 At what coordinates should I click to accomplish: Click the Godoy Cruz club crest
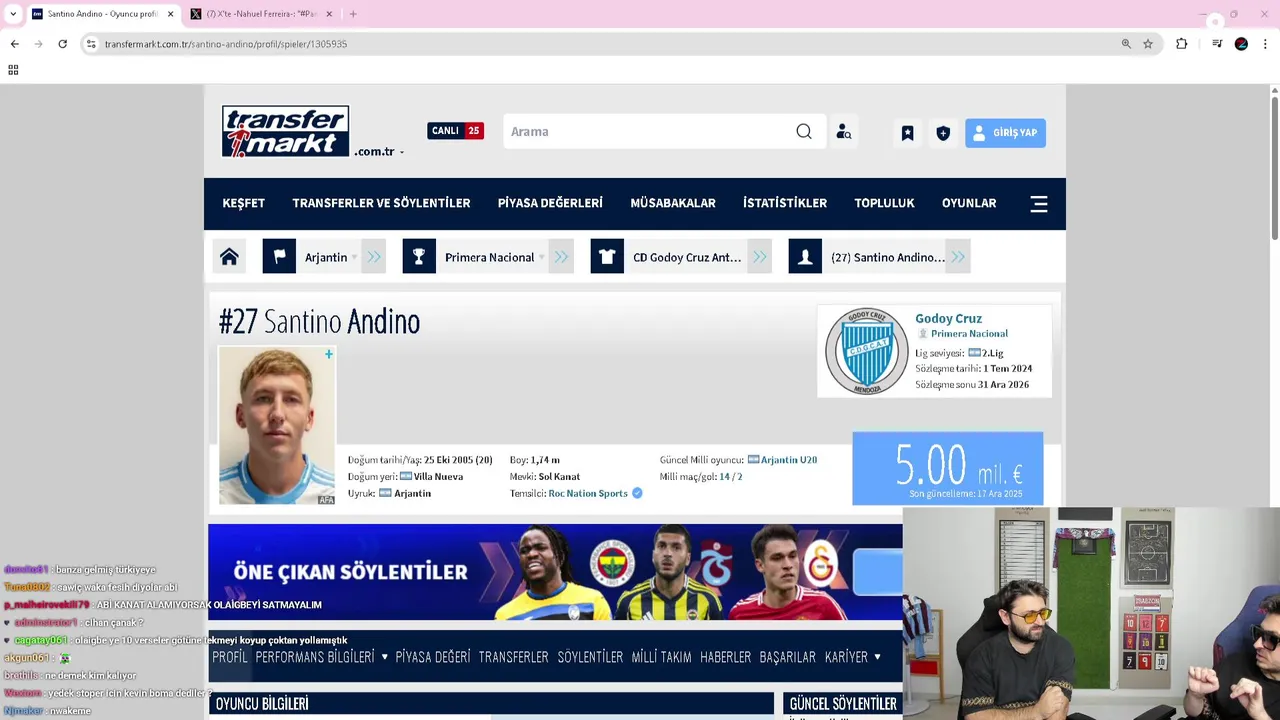pyautogui.click(x=866, y=351)
